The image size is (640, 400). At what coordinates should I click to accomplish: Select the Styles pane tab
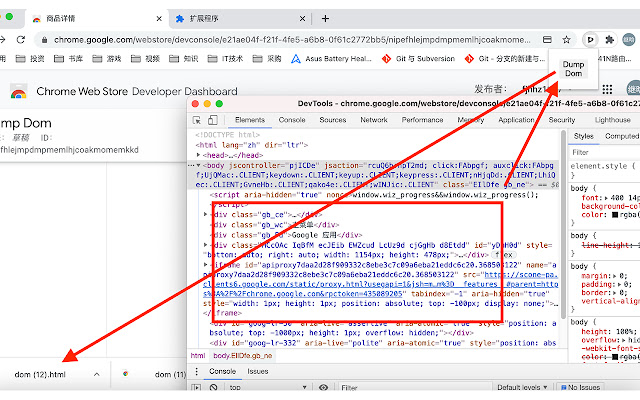click(x=584, y=136)
